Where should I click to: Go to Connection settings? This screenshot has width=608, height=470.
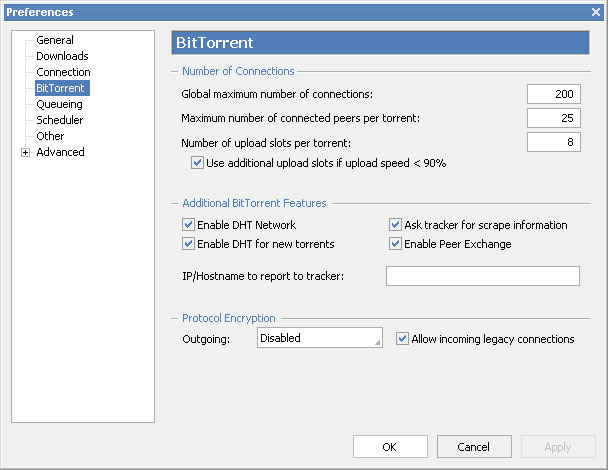point(63,72)
